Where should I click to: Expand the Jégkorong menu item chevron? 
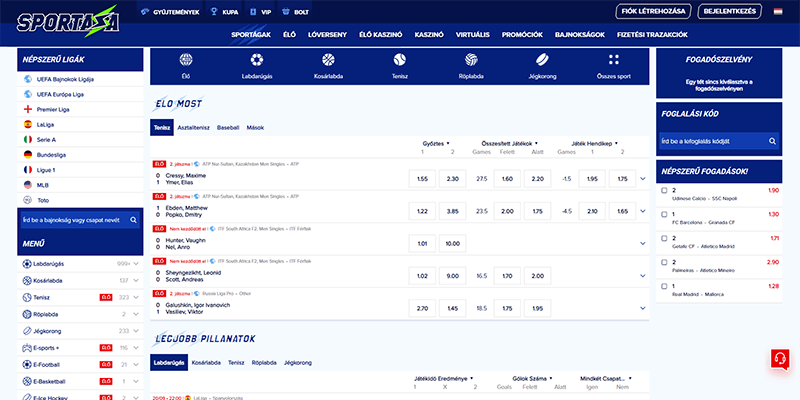[x=136, y=331]
